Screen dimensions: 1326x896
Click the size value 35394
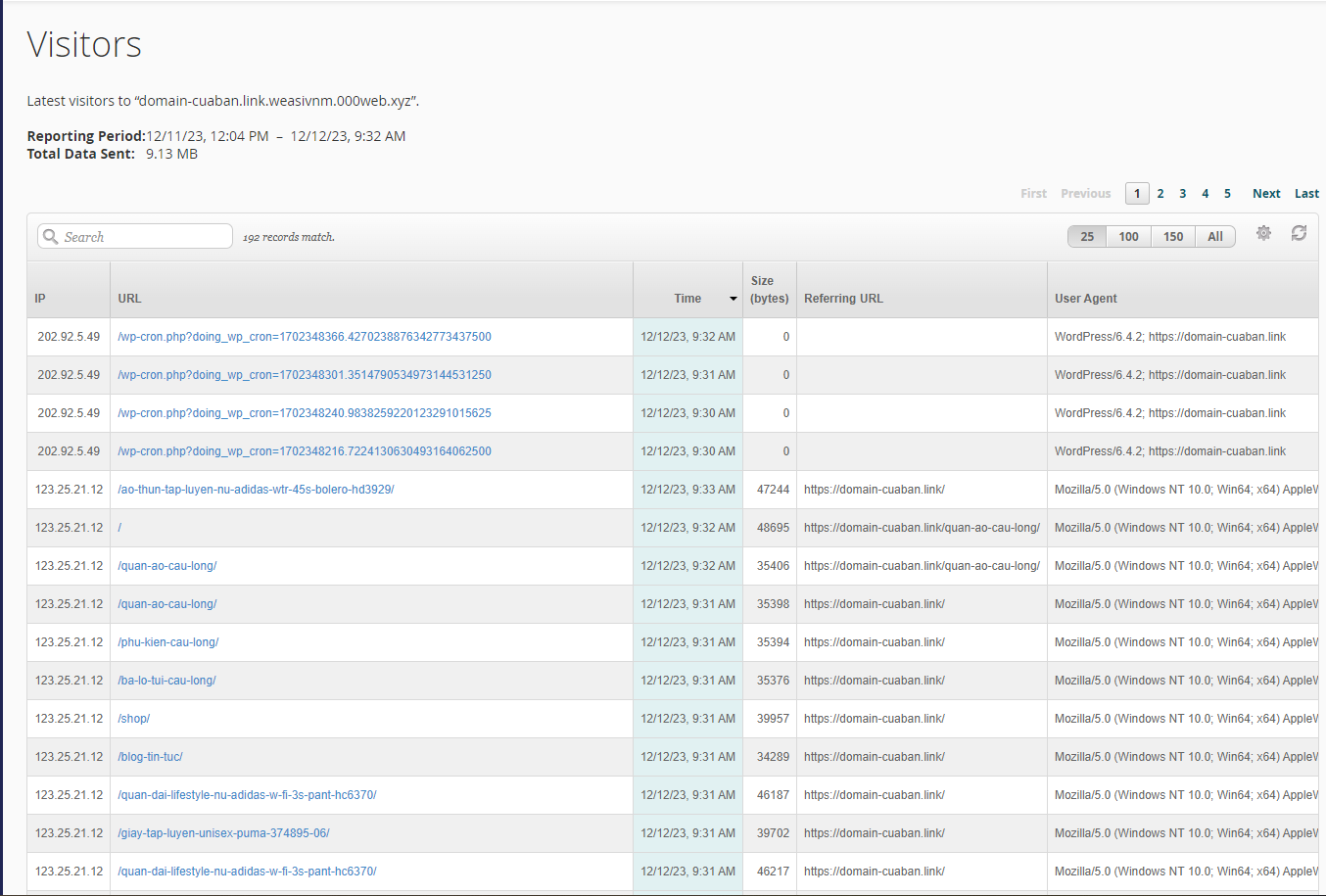coord(773,642)
